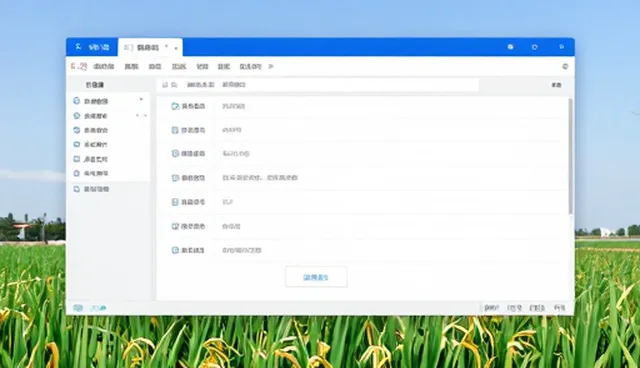Image resolution: width=640 pixels, height=368 pixels.
Task: Click the first of four right status bar labels
Action: point(491,308)
